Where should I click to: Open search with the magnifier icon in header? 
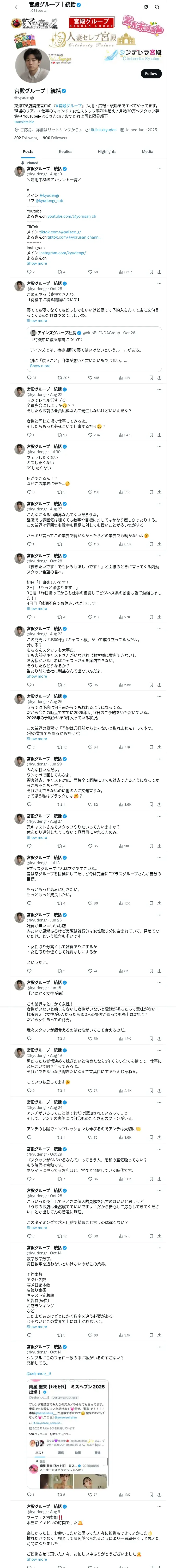(x=157, y=7)
